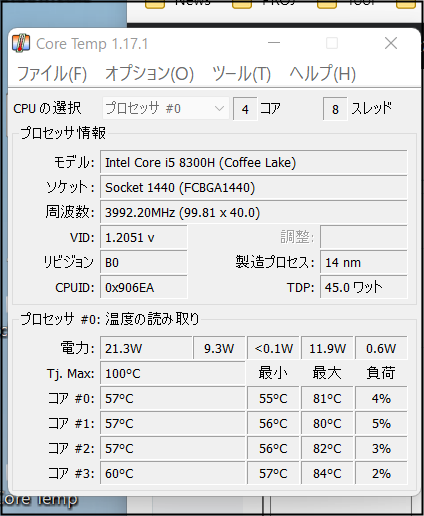Click the コア #1 current temperature field
Viewport: 424px width, 516px height.
[x=173, y=423]
